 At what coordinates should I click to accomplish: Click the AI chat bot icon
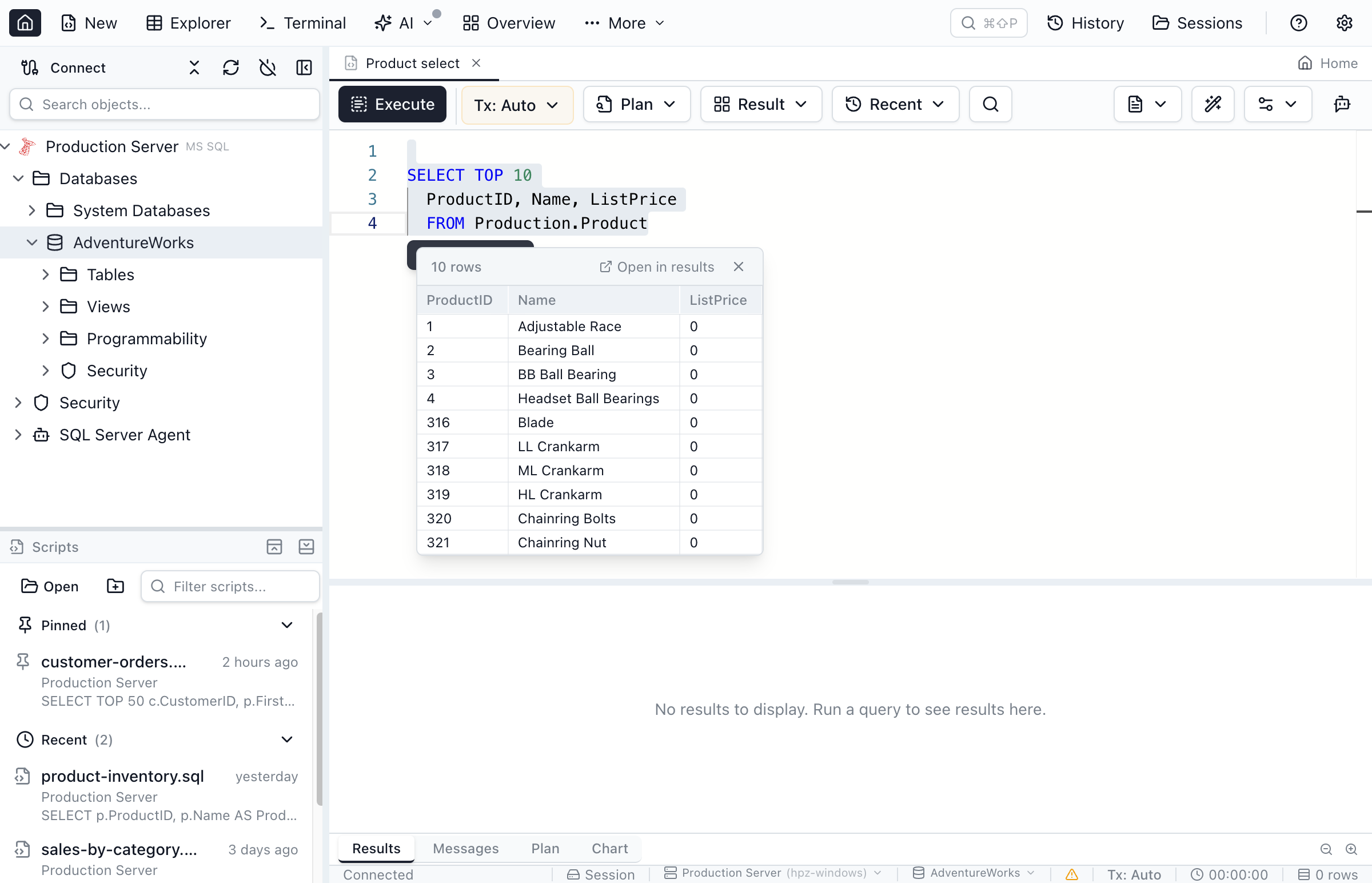pyautogui.click(x=1342, y=104)
